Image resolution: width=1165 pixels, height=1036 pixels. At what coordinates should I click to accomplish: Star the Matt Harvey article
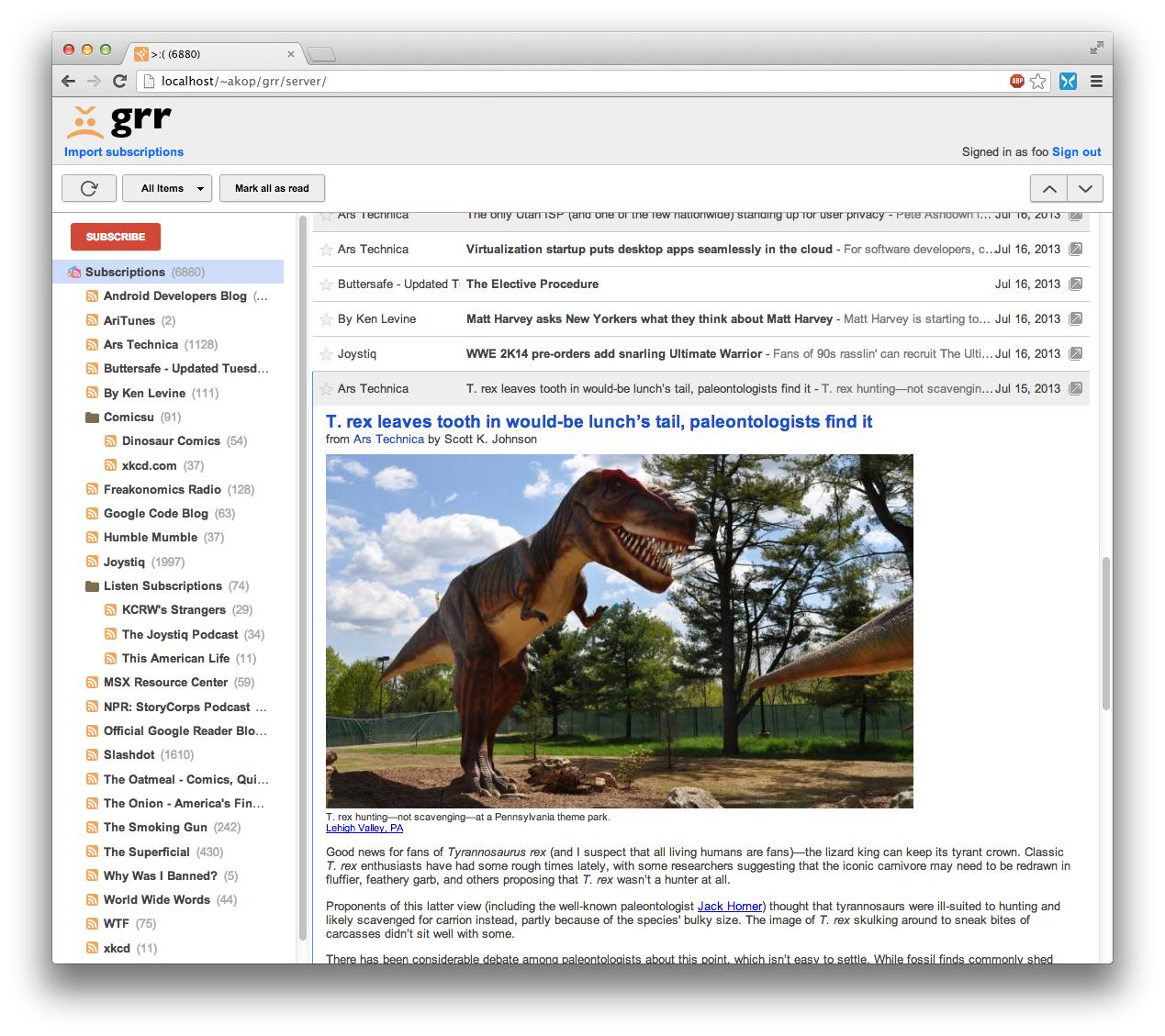(326, 319)
